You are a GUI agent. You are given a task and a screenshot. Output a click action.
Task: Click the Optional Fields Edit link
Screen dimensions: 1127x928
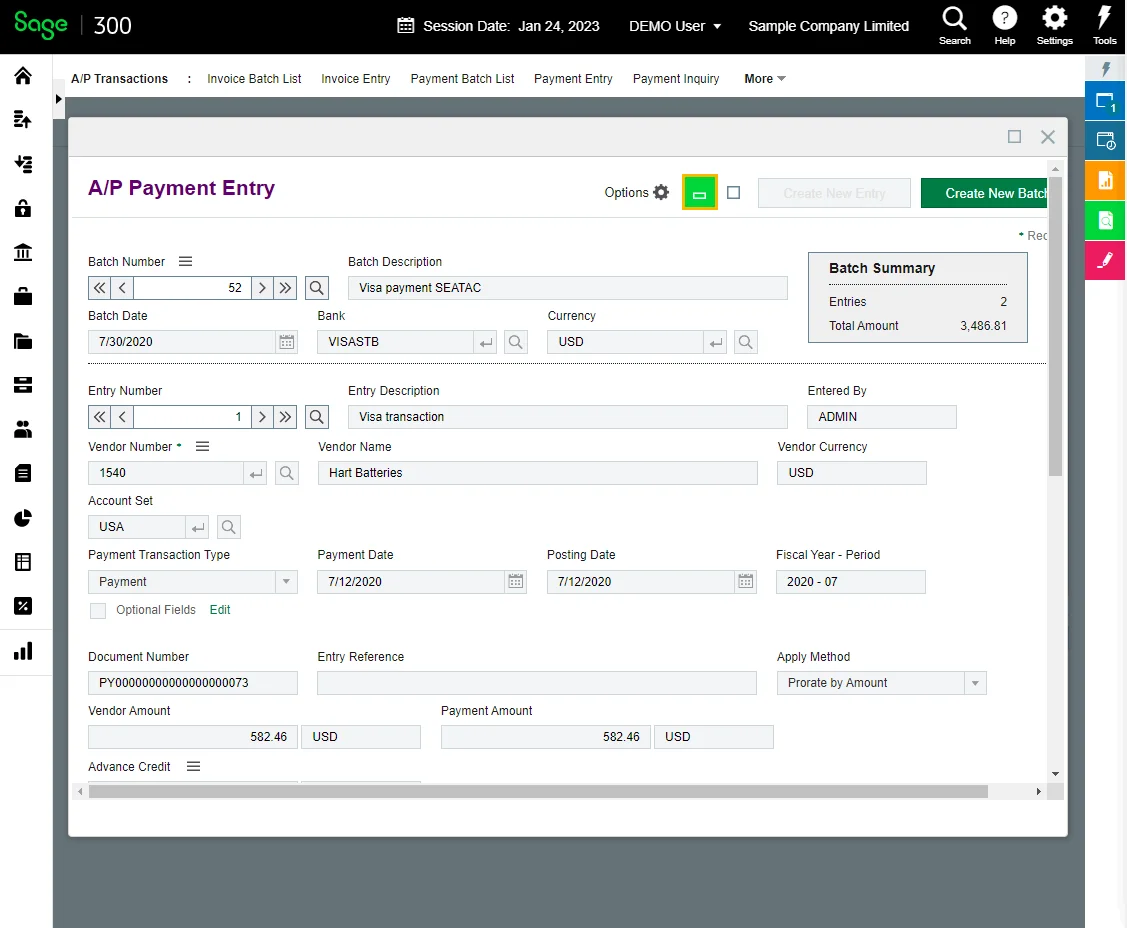[x=220, y=610]
